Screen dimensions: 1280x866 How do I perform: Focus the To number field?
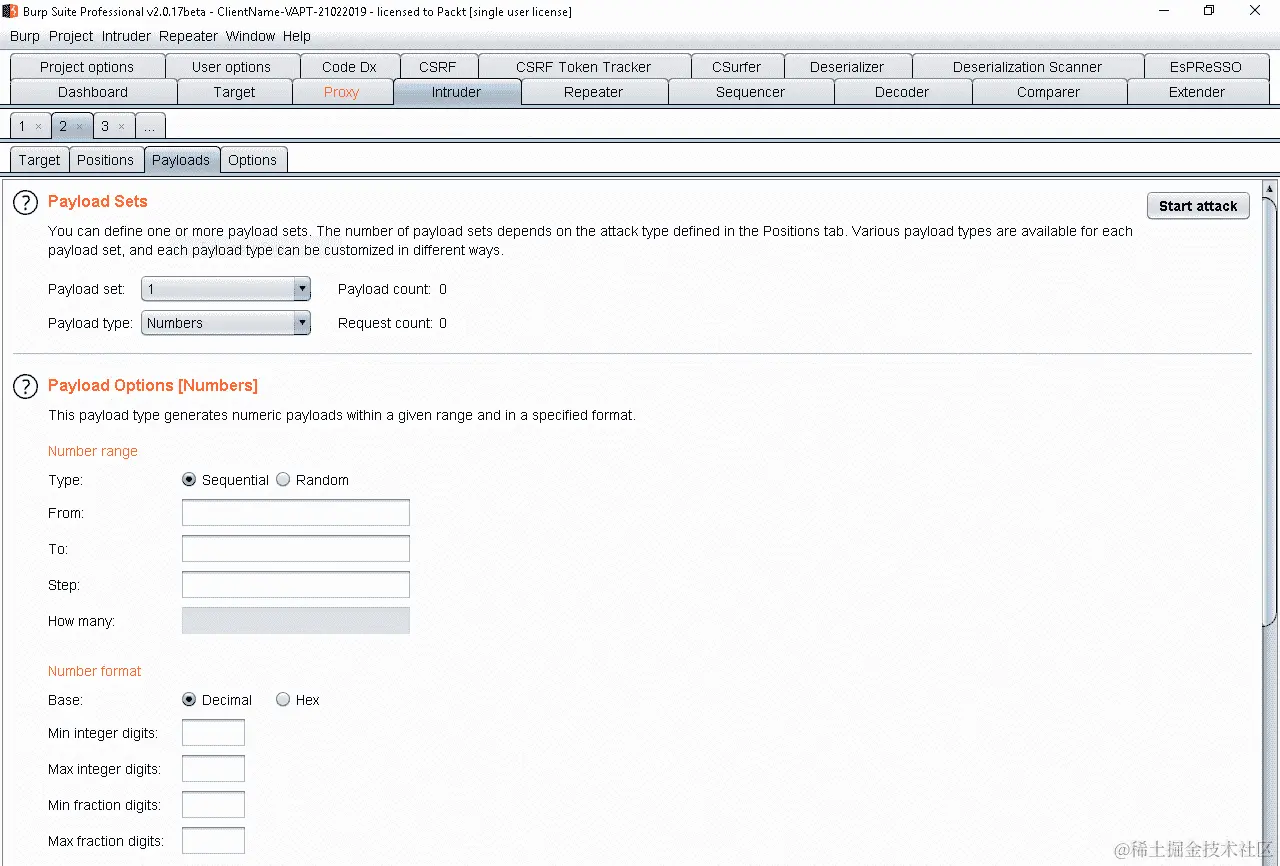(296, 549)
